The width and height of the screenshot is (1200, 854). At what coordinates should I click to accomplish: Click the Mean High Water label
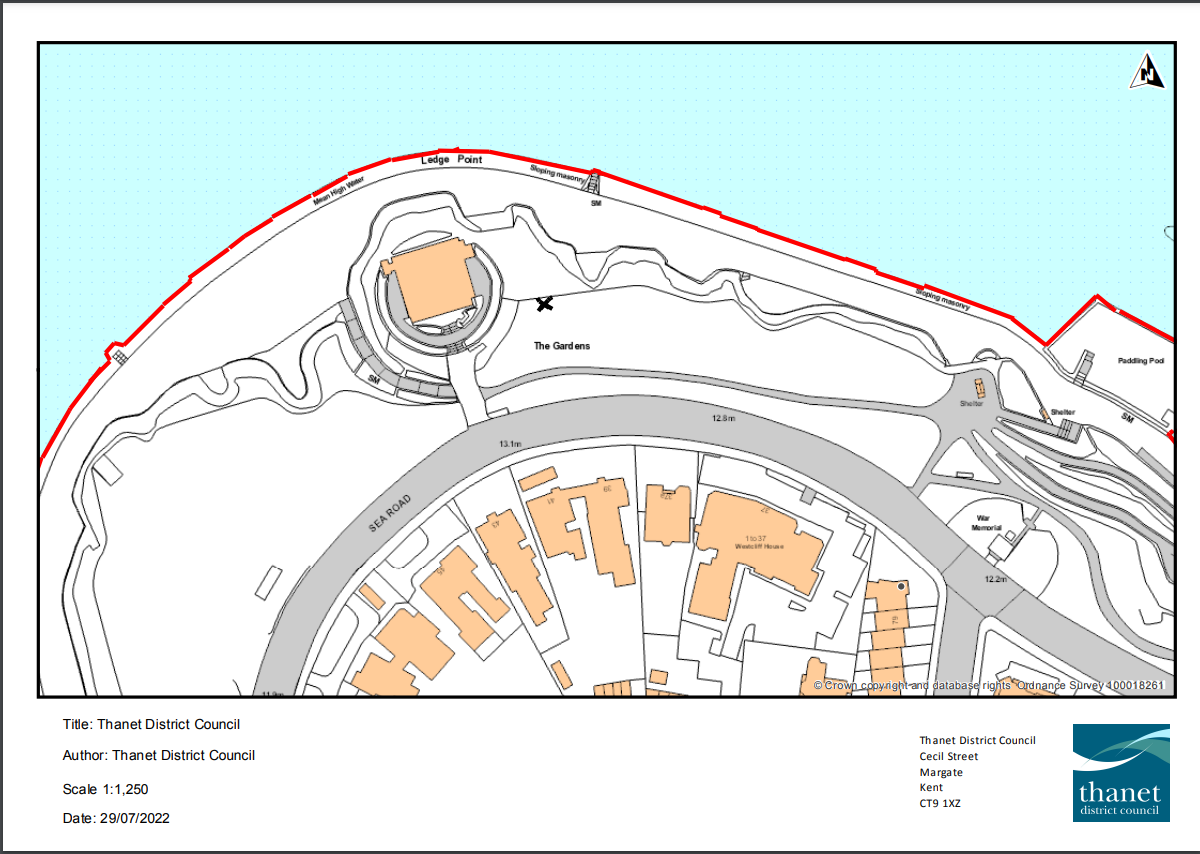point(339,189)
